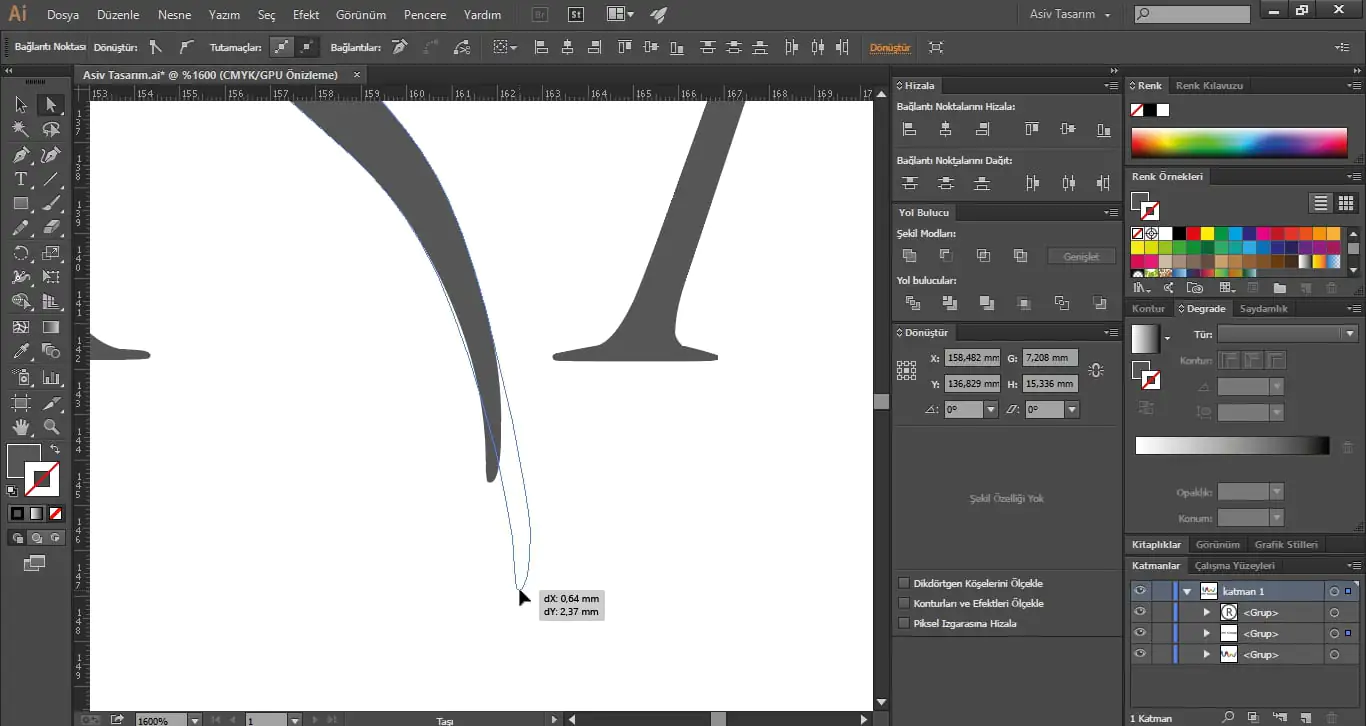This screenshot has width=1366, height=726.
Task: Hide the katman 1 layer
Action: pyautogui.click(x=1140, y=591)
